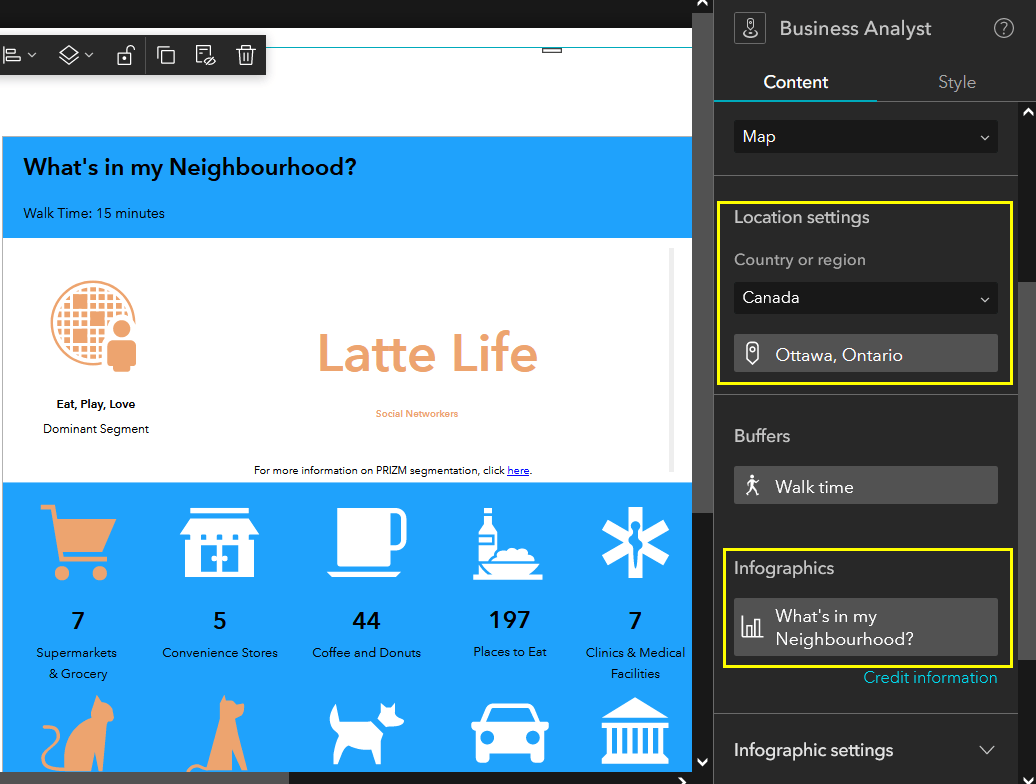The width and height of the screenshot is (1036, 784).
Task: Click the '44' coffee and donuts count
Action: [366, 621]
